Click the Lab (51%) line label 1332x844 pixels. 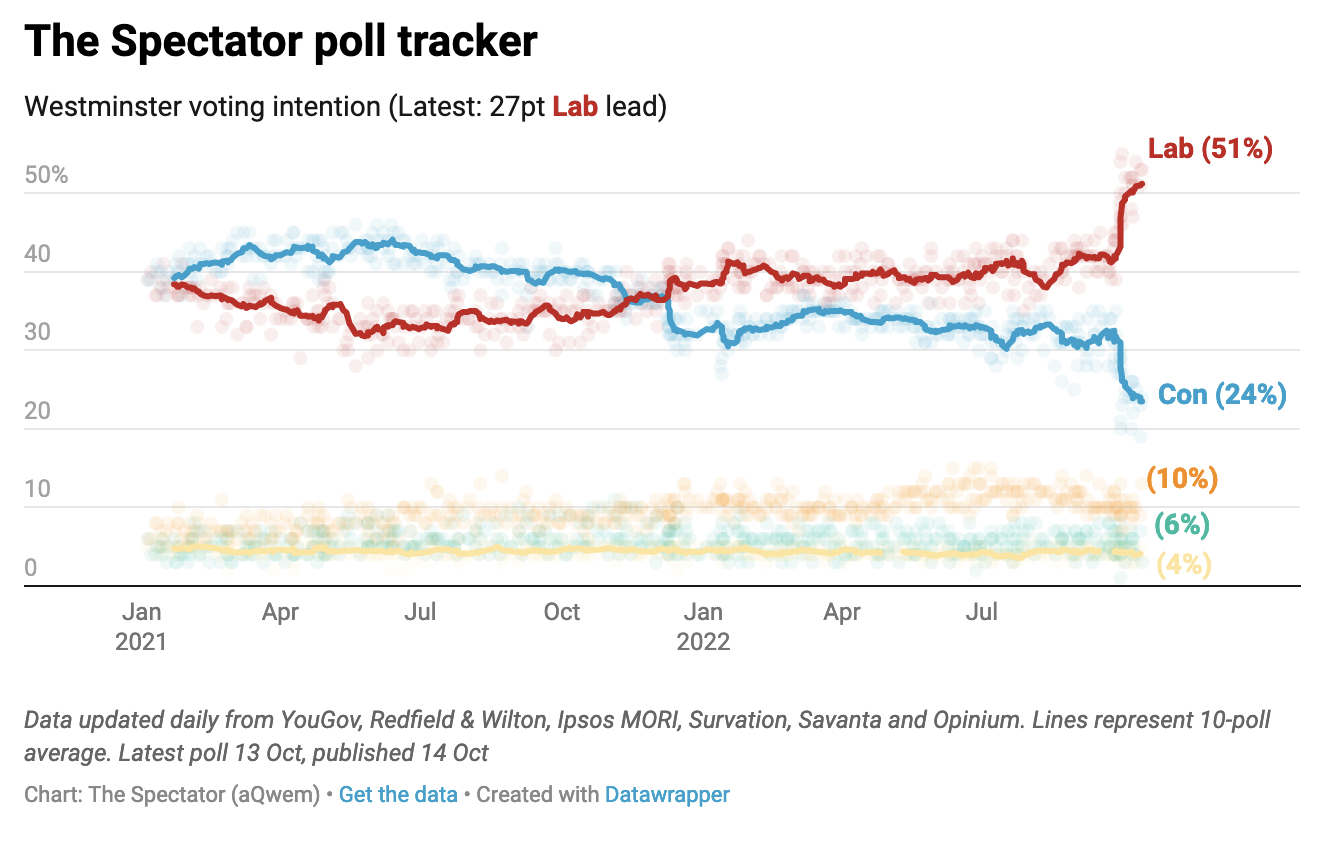click(1209, 149)
